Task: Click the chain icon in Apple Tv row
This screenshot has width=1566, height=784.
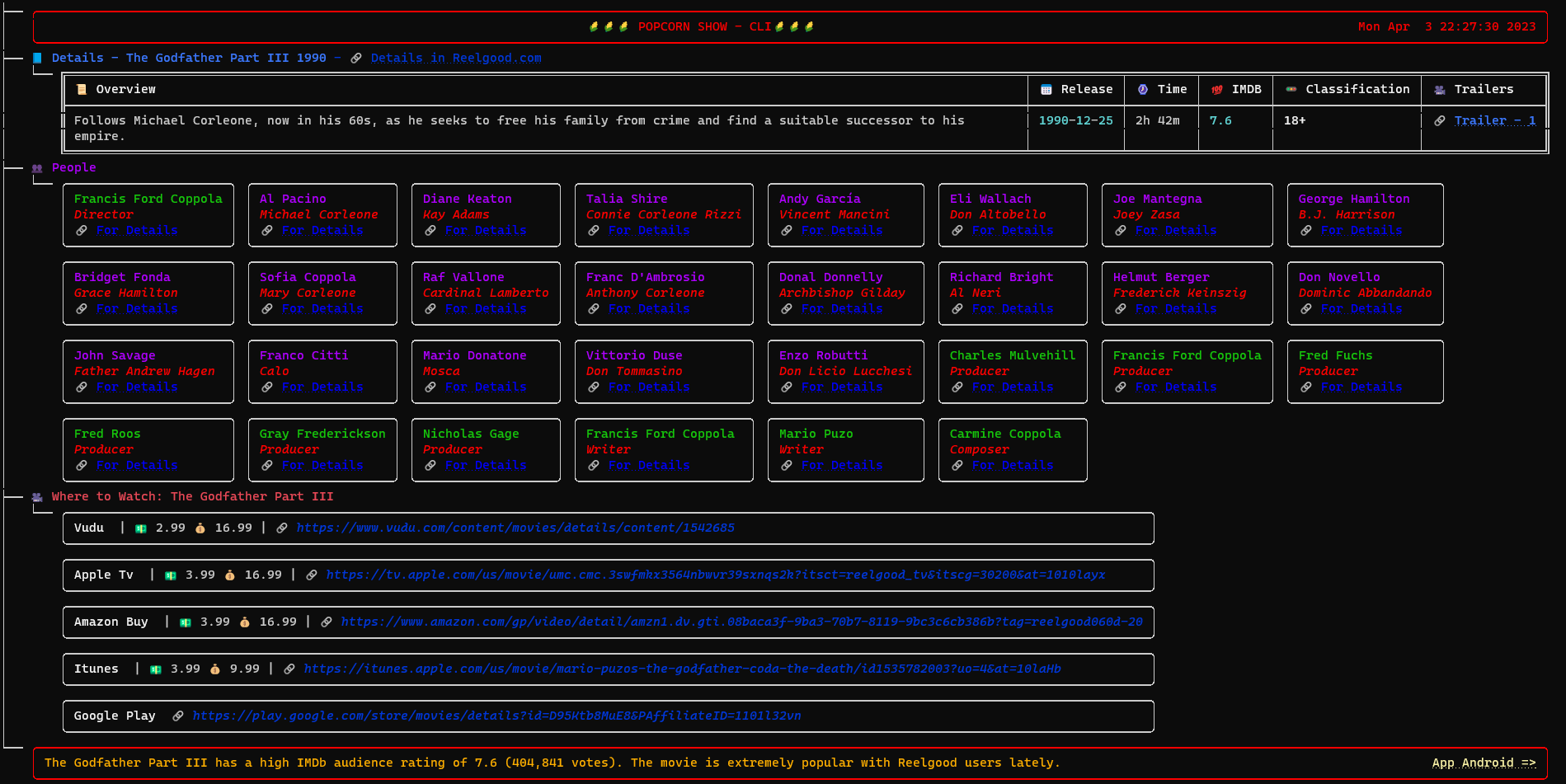Action: click(312, 575)
